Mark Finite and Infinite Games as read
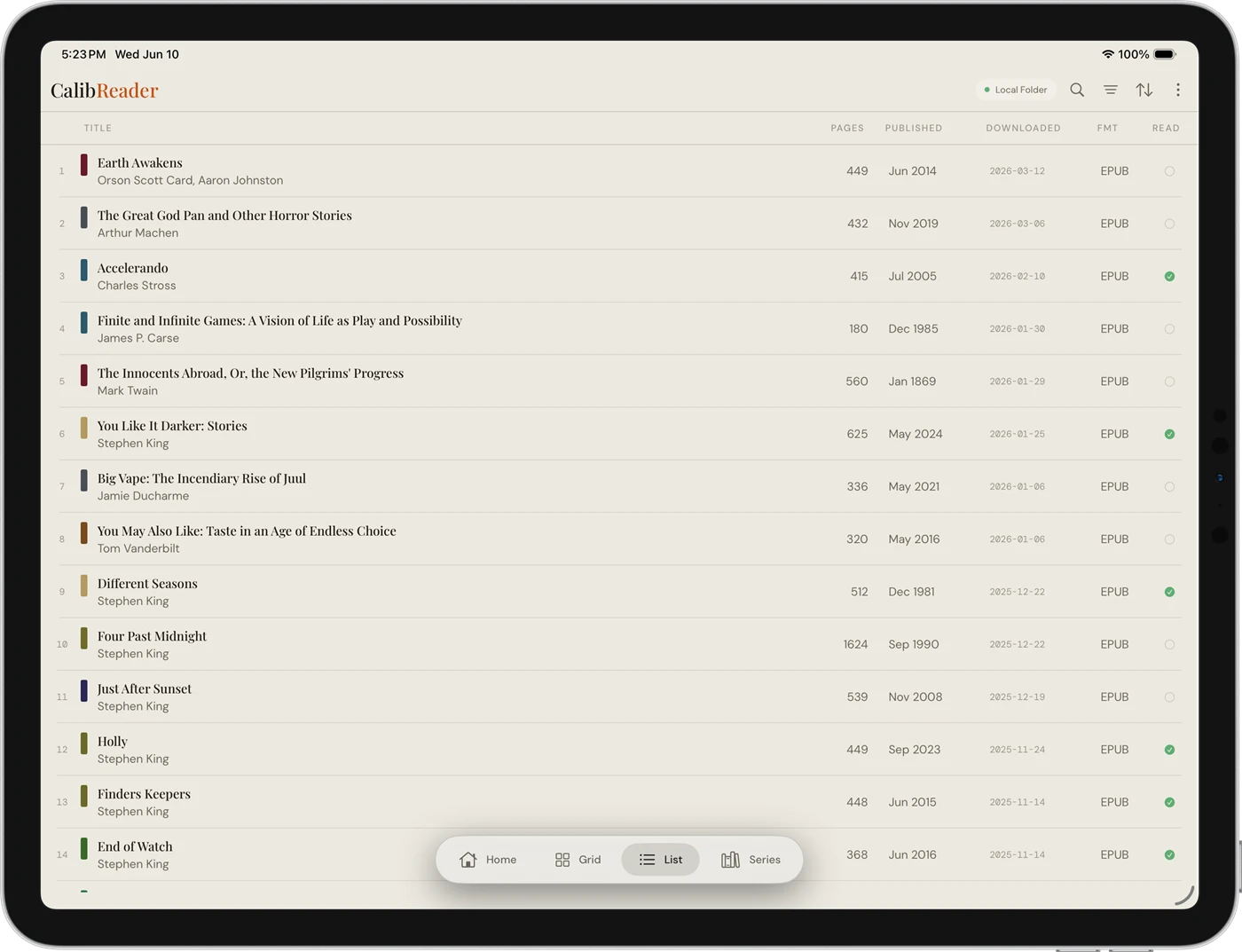 [x=1169, y=329]
